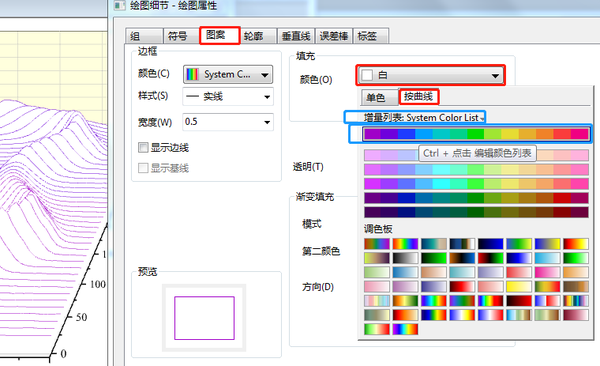Image resolution: width=600 pixels, height=366 pixels.
Task: Toggle the 显示基线 checkbox
Action: 143,168
